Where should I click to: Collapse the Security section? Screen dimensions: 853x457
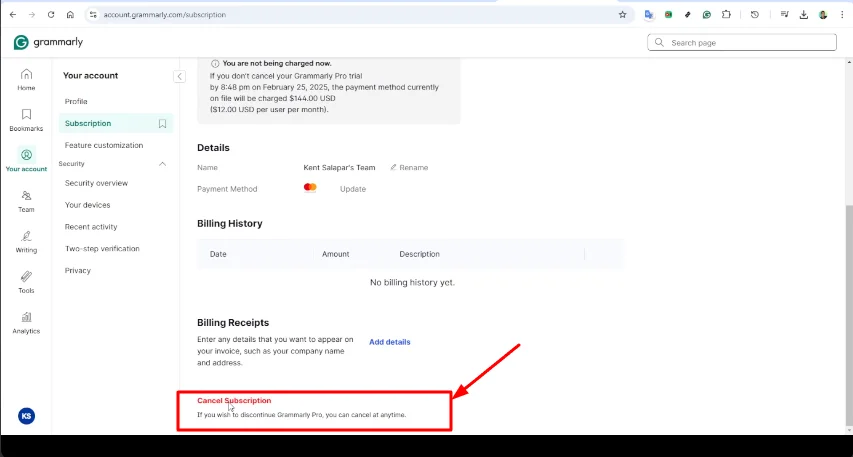pos(162,164)
